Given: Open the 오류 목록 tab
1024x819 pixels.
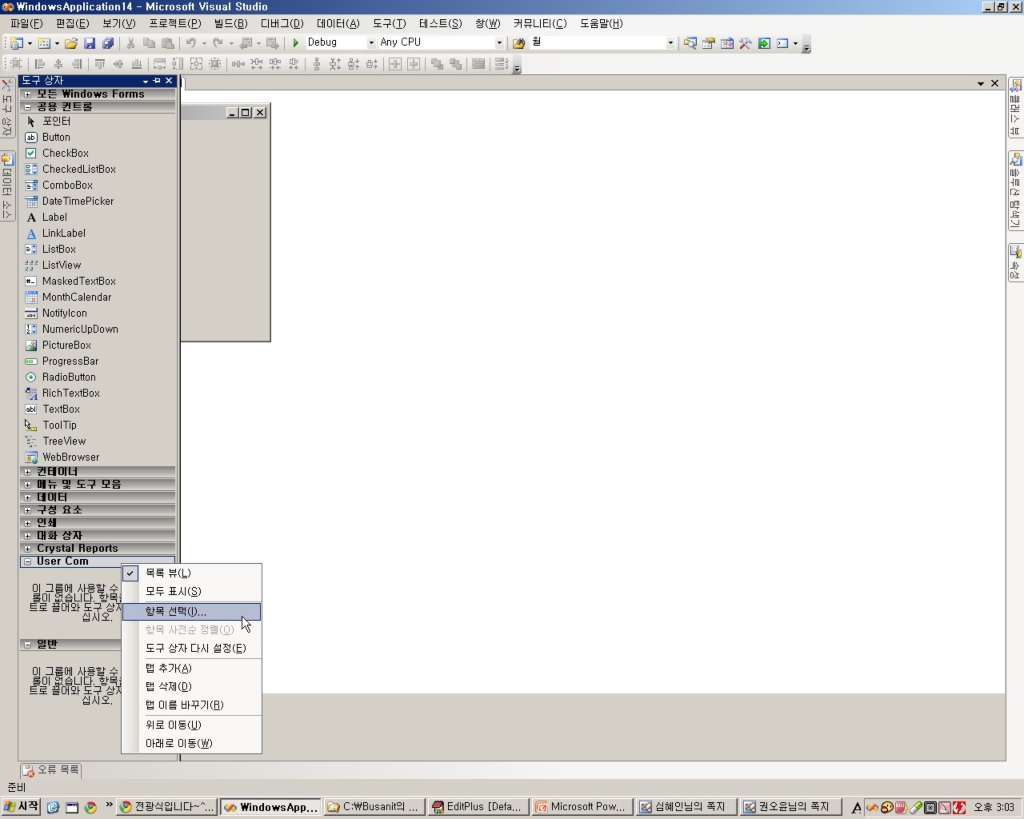Looking at the screenshot, I should [51, 770].
